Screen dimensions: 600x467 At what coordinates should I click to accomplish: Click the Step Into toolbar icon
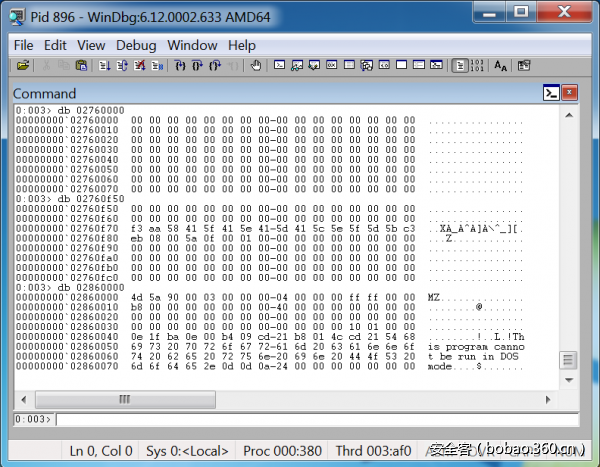(180, 66)
